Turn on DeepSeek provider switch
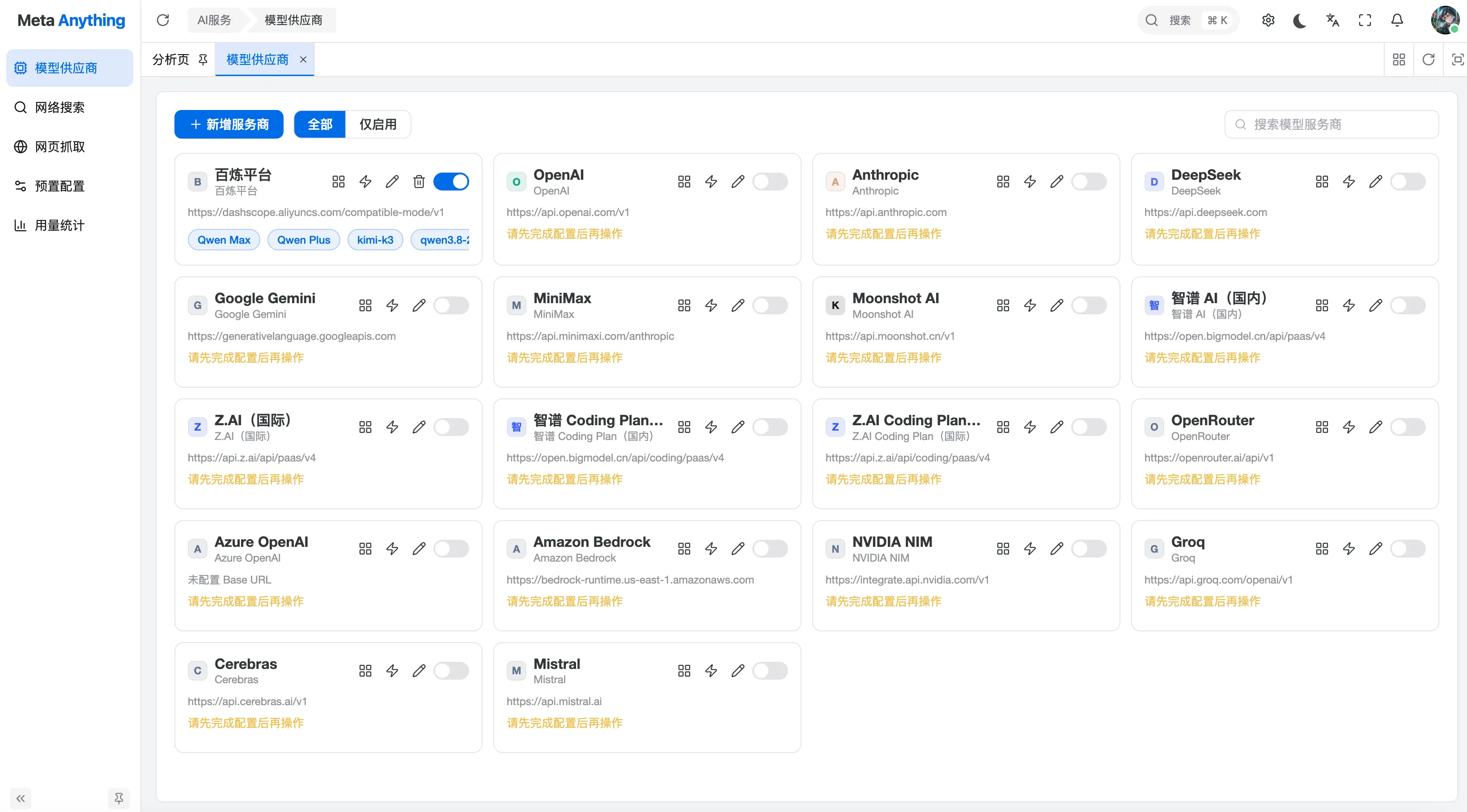The width and height of the screenshot is (1467, 812). coord(1408,182)
